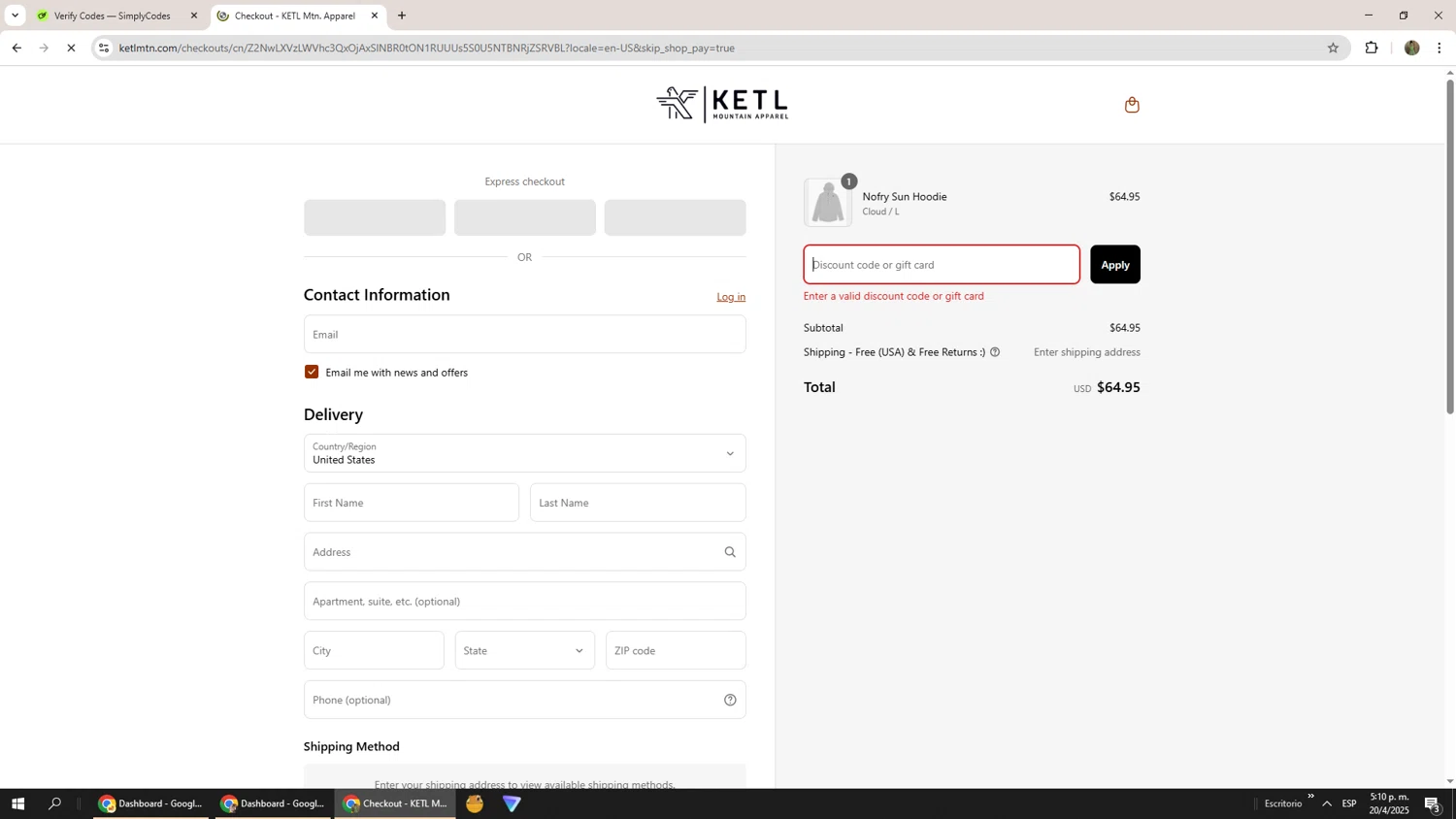Focus the First Name field
Viewport: 1456px width, 819px height.
pyautogui.click(x=412, y=503)
